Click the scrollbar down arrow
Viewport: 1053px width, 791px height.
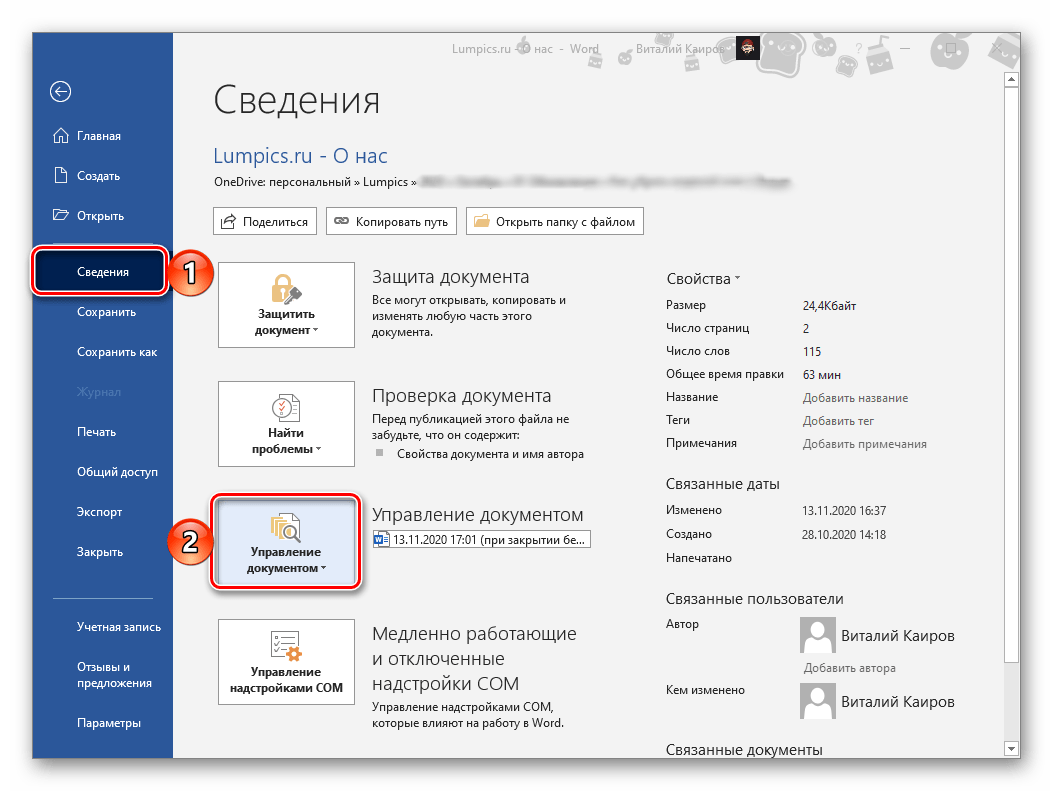[x=1011, y=748]
